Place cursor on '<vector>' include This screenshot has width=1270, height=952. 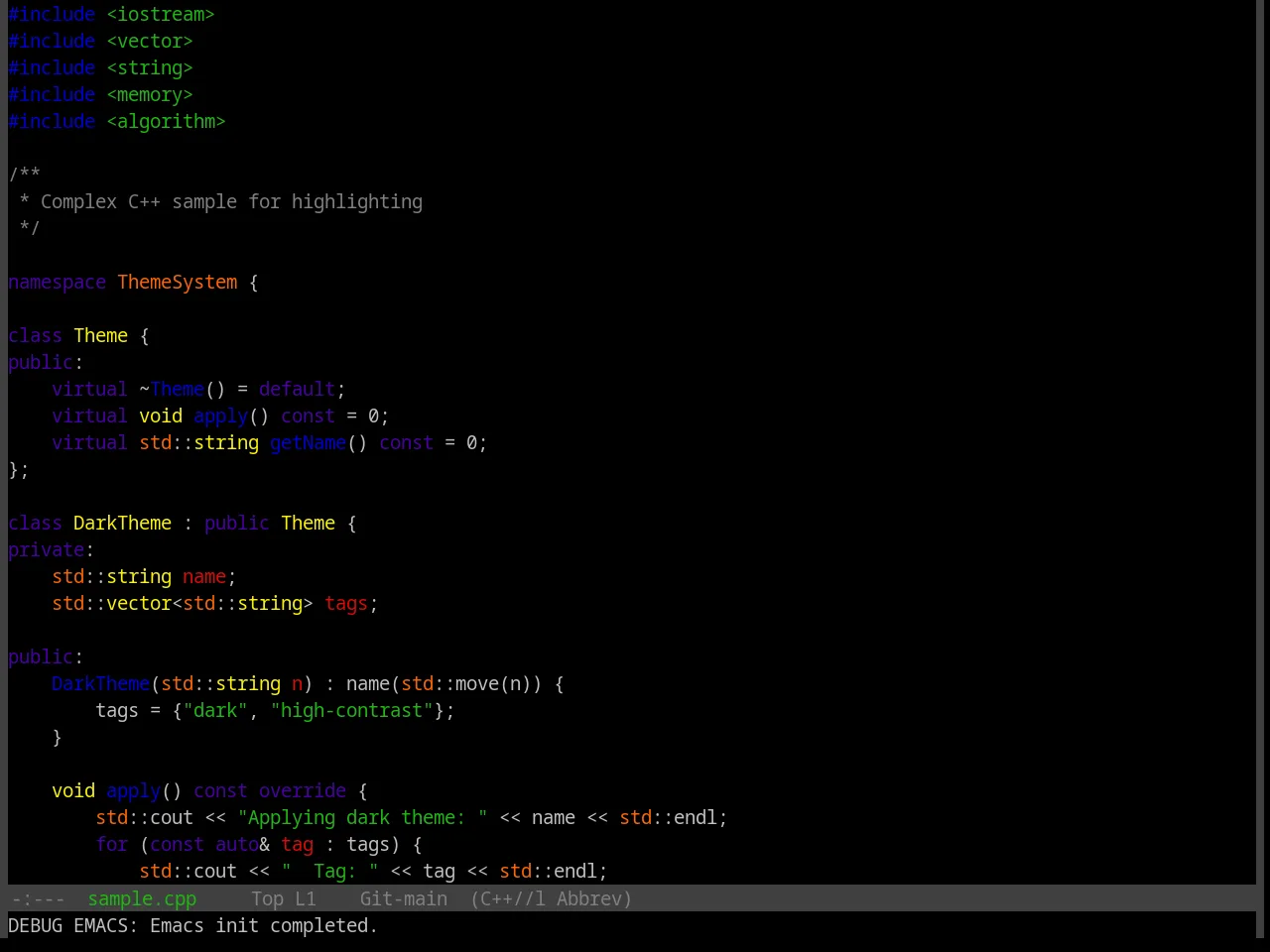tap(150, 42)
